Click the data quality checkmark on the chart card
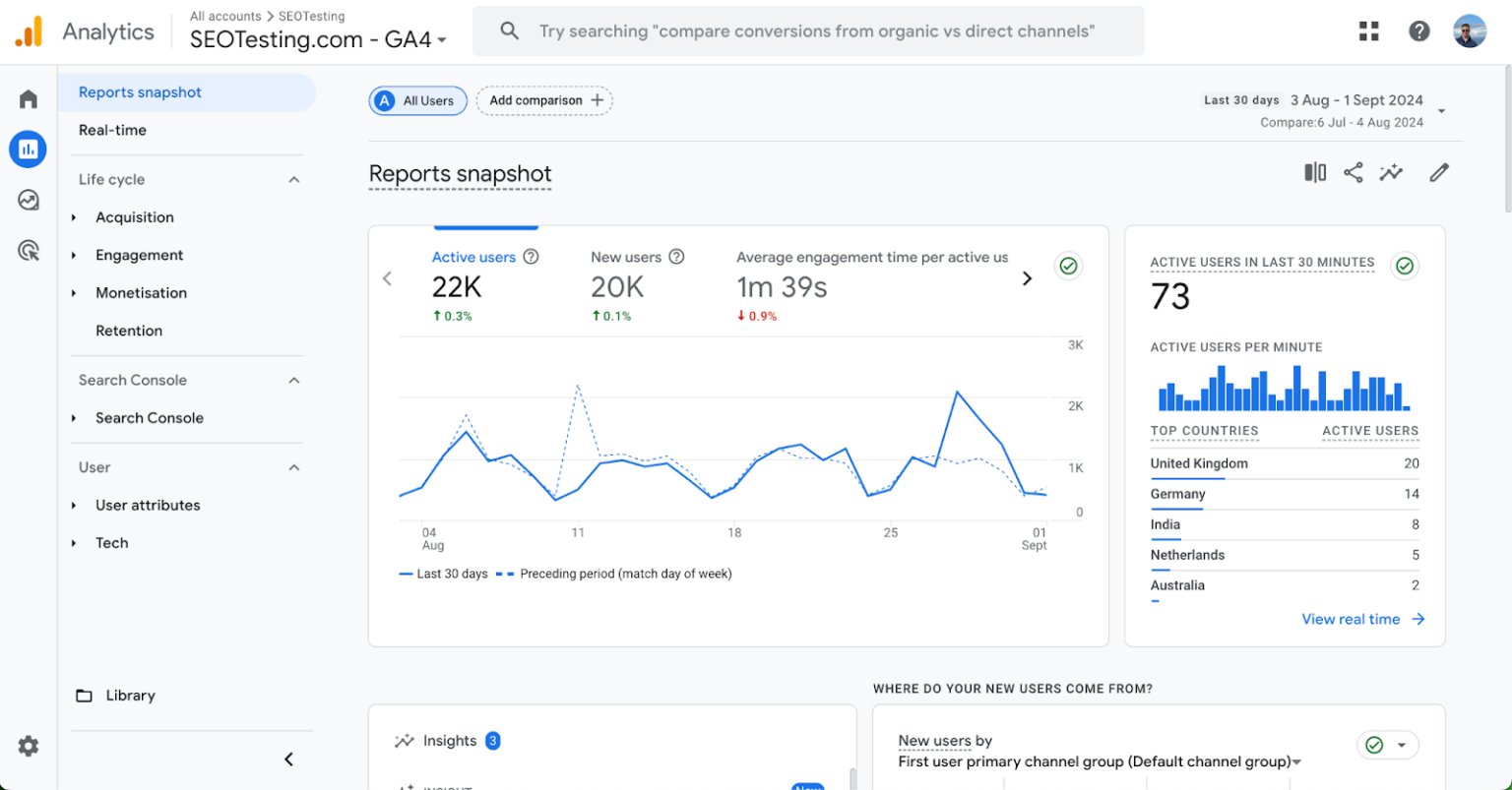The height and width of the screenshot is (790, 1512). pyautogui.click(x=1068, y=266)
